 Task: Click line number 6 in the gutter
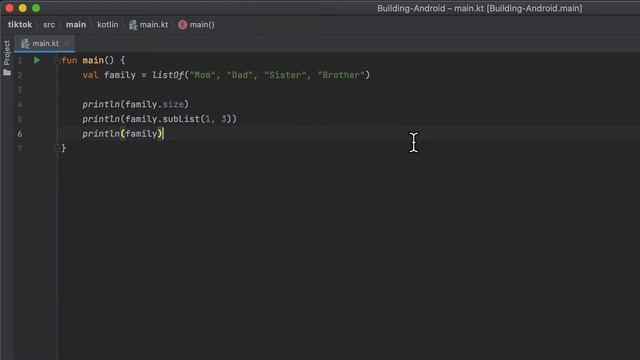point(20,133)
